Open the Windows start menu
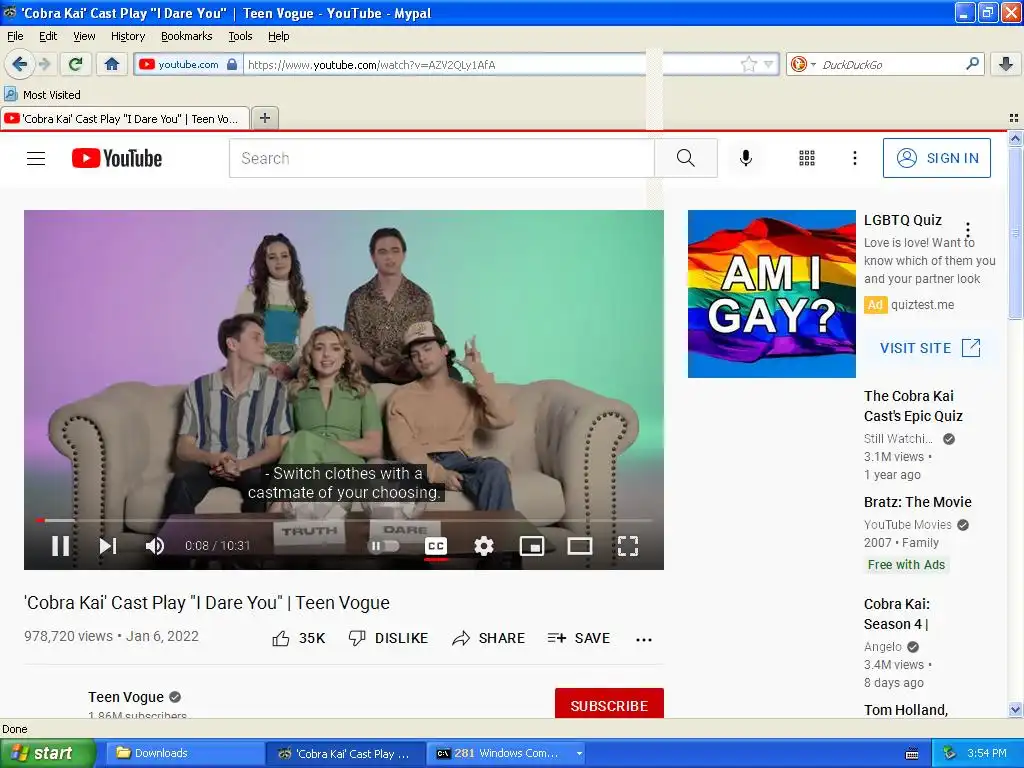 coord(47,754)
